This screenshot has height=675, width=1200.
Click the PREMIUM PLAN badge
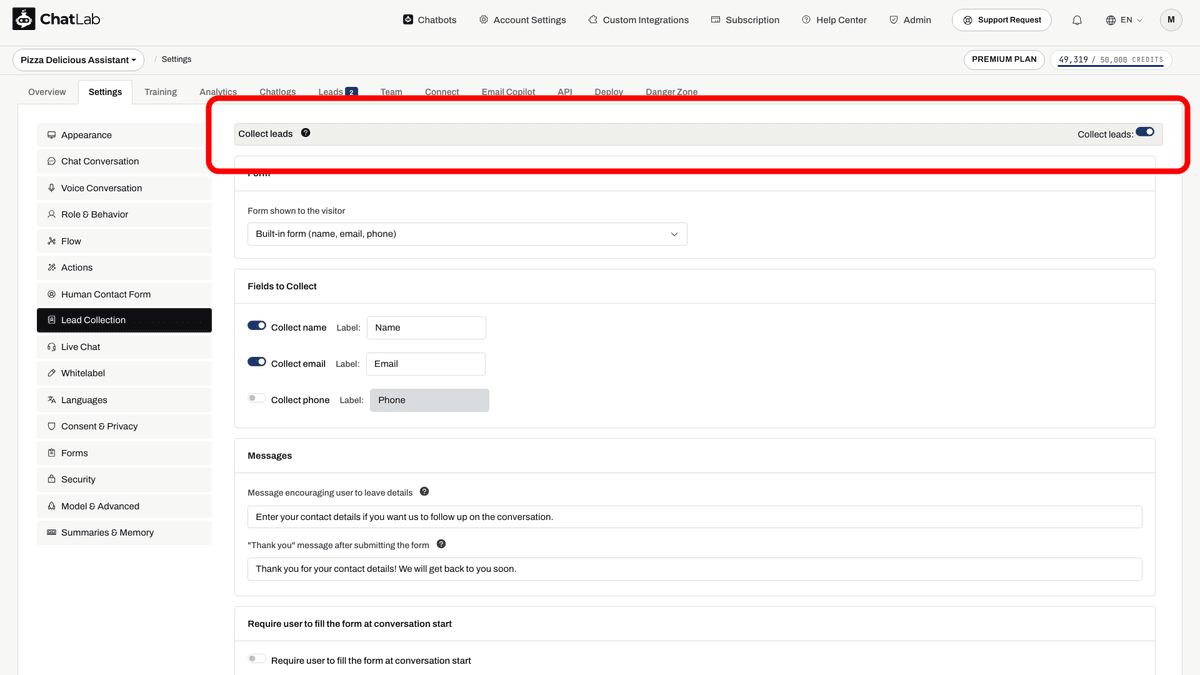coord(1005,60)
